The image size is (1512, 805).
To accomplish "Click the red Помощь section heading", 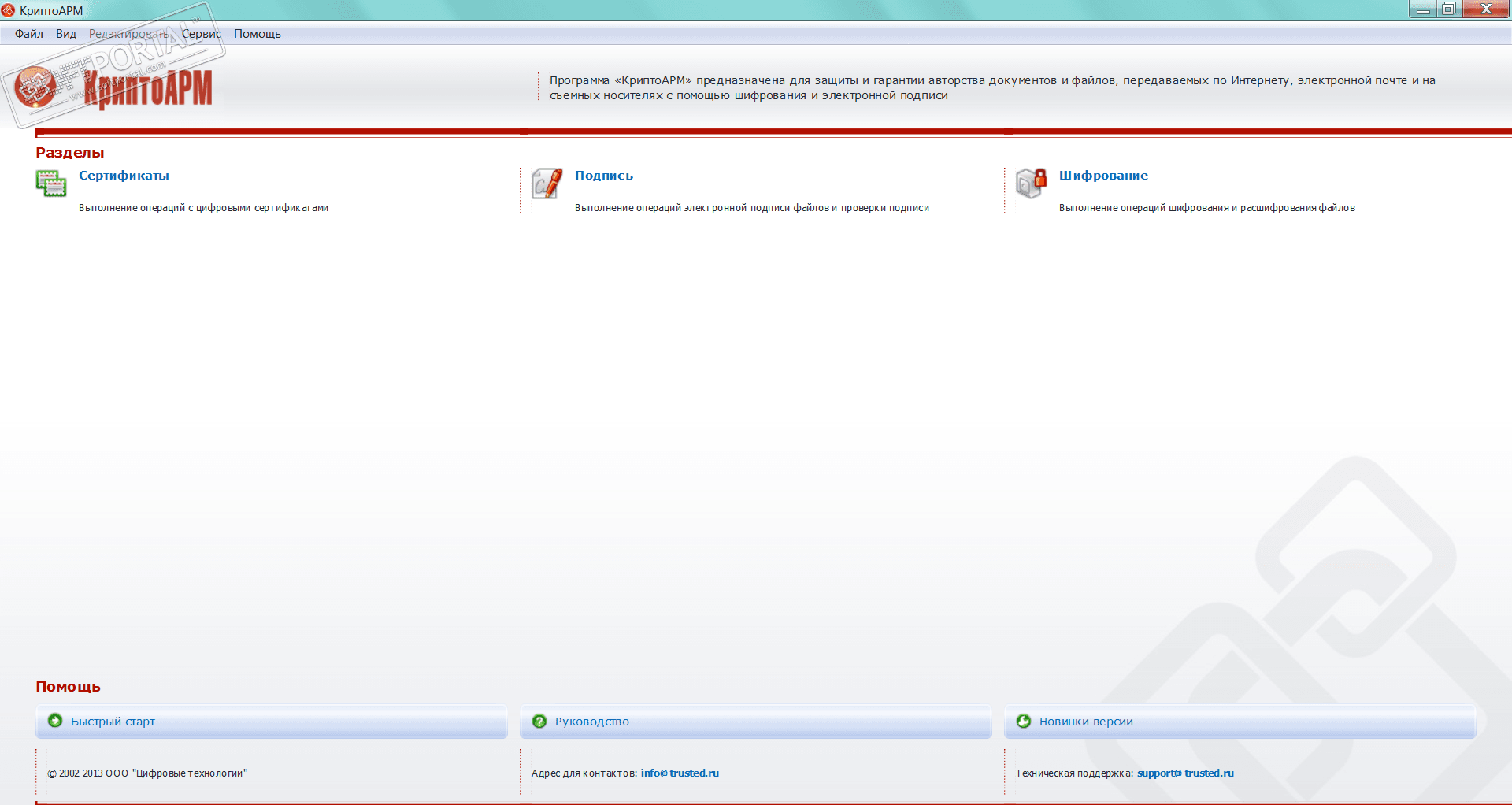I will (68, 687).
